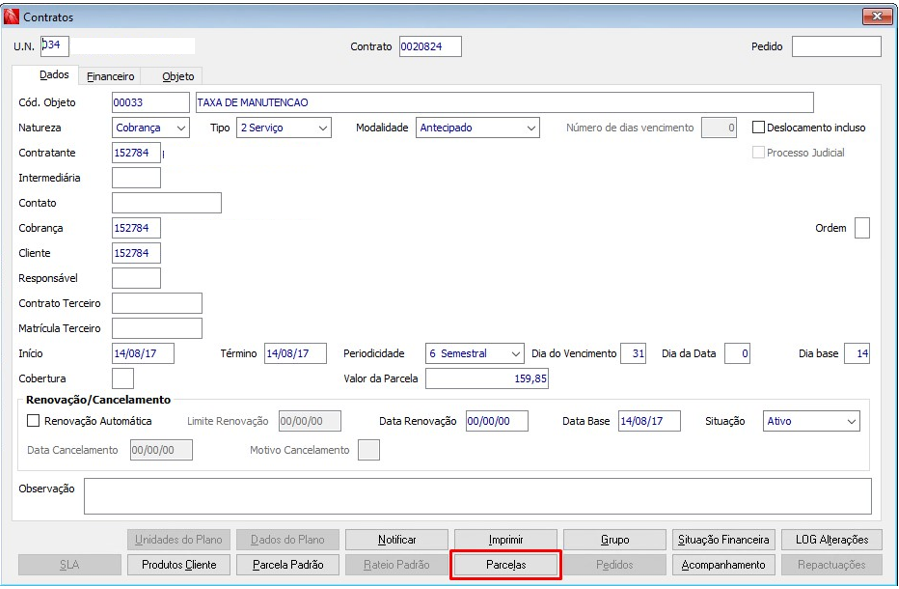Click the Intermediária field

136,178
